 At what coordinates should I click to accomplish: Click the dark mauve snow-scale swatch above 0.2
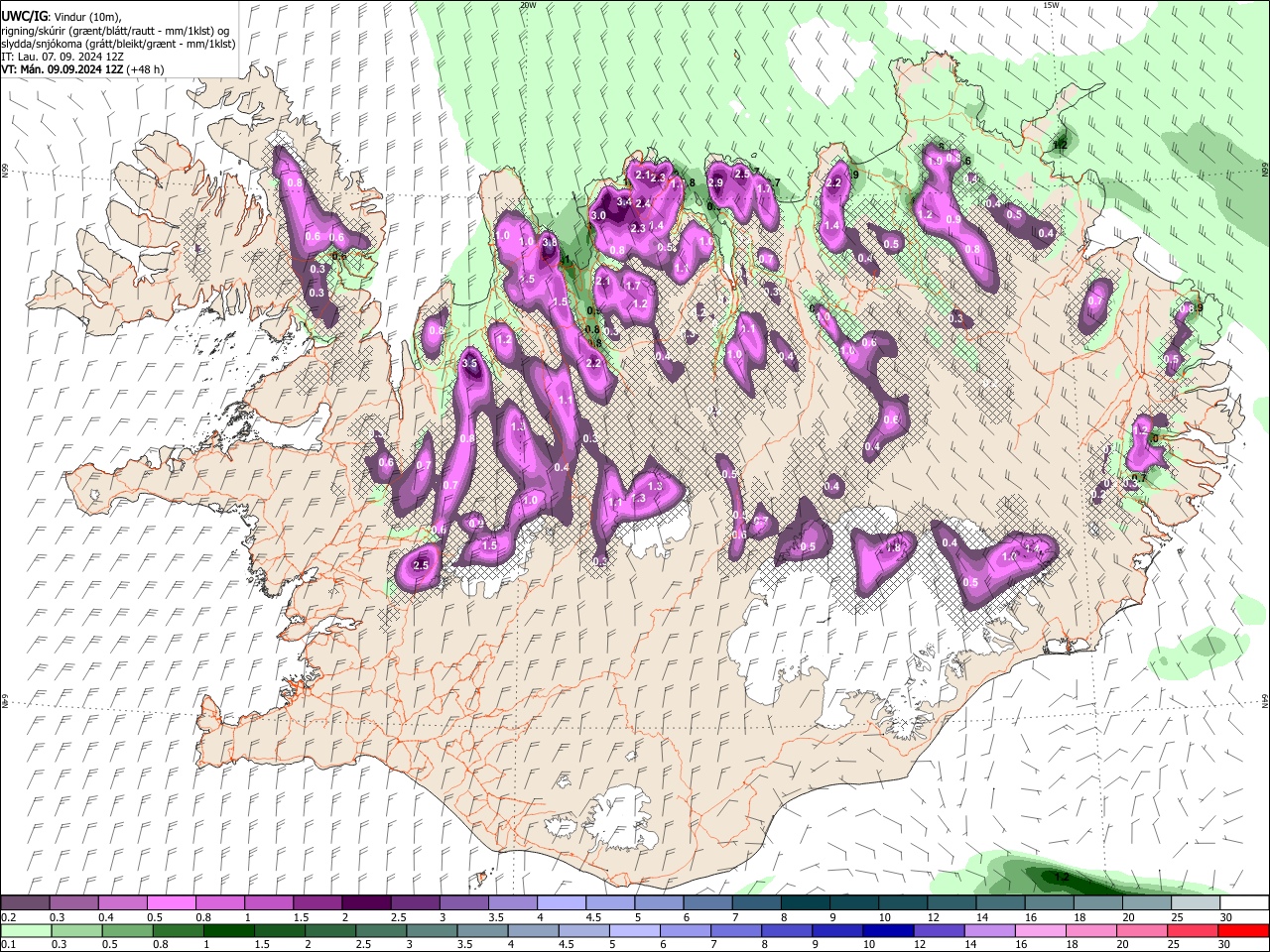[25, 903]
